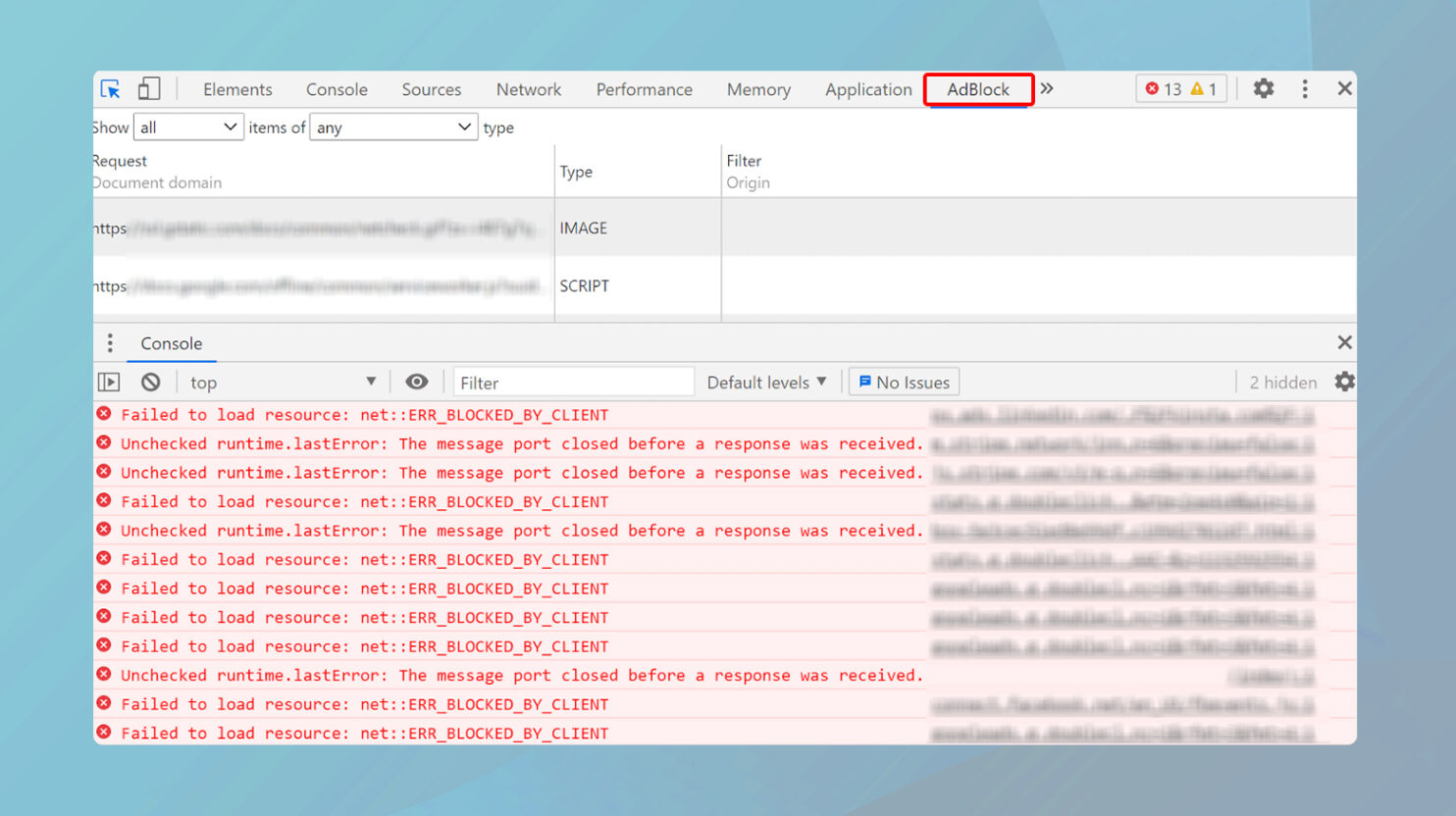Click inside the console Filter field

[573, 382]
